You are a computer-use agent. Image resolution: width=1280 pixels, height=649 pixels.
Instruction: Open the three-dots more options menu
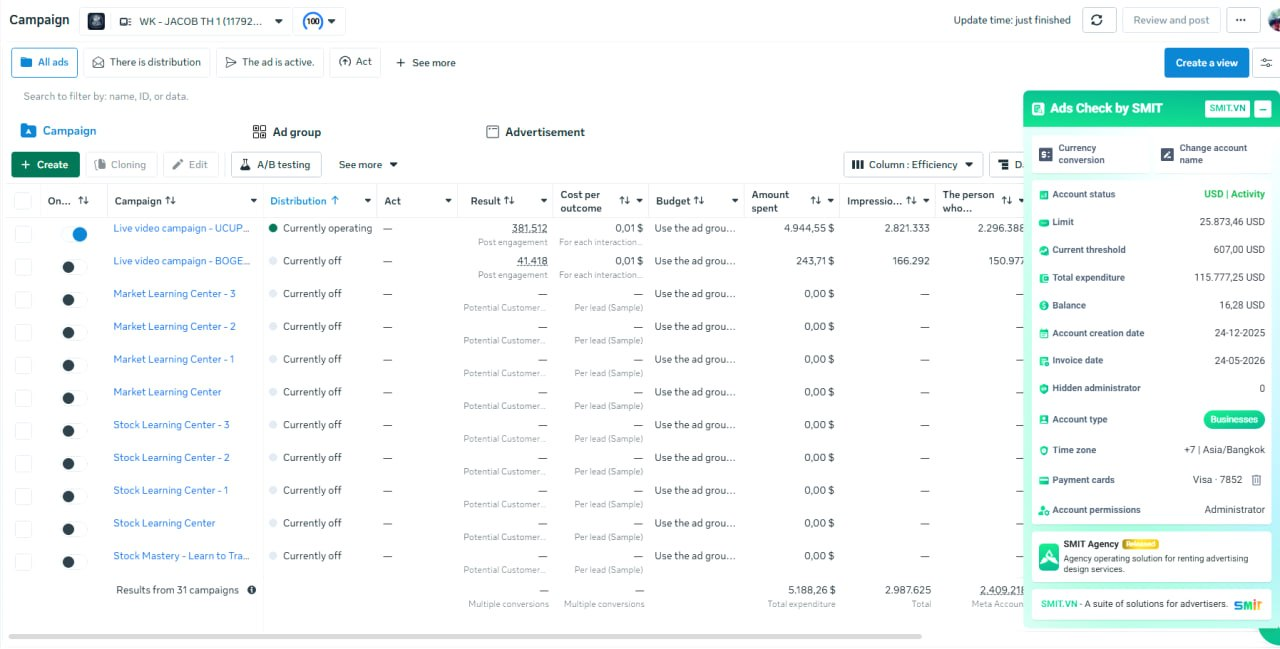pos(1241,20)
